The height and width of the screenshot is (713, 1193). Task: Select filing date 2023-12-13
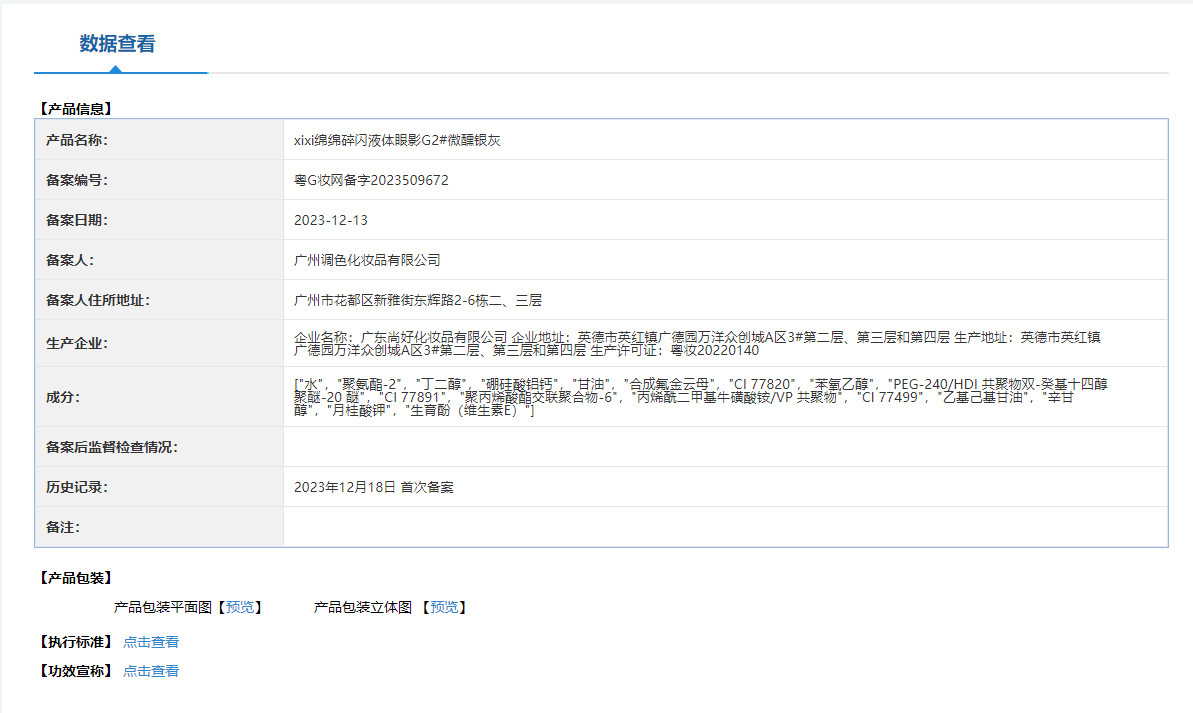[x=331, y=221]
